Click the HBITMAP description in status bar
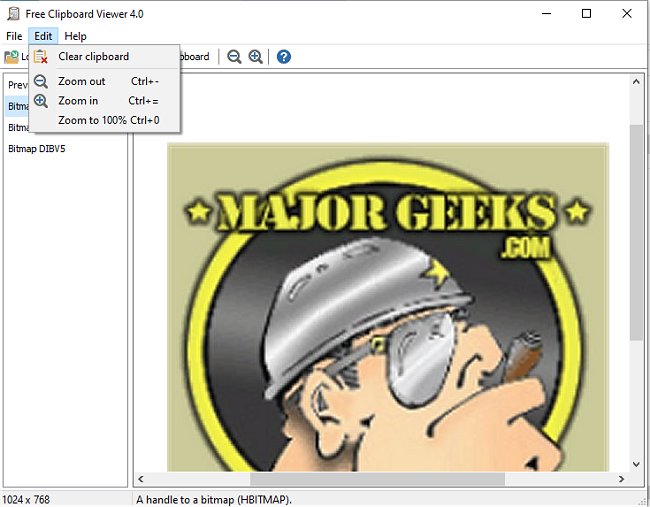The width and height of the screenshot is (650, 507). click(x=214, y=500)
